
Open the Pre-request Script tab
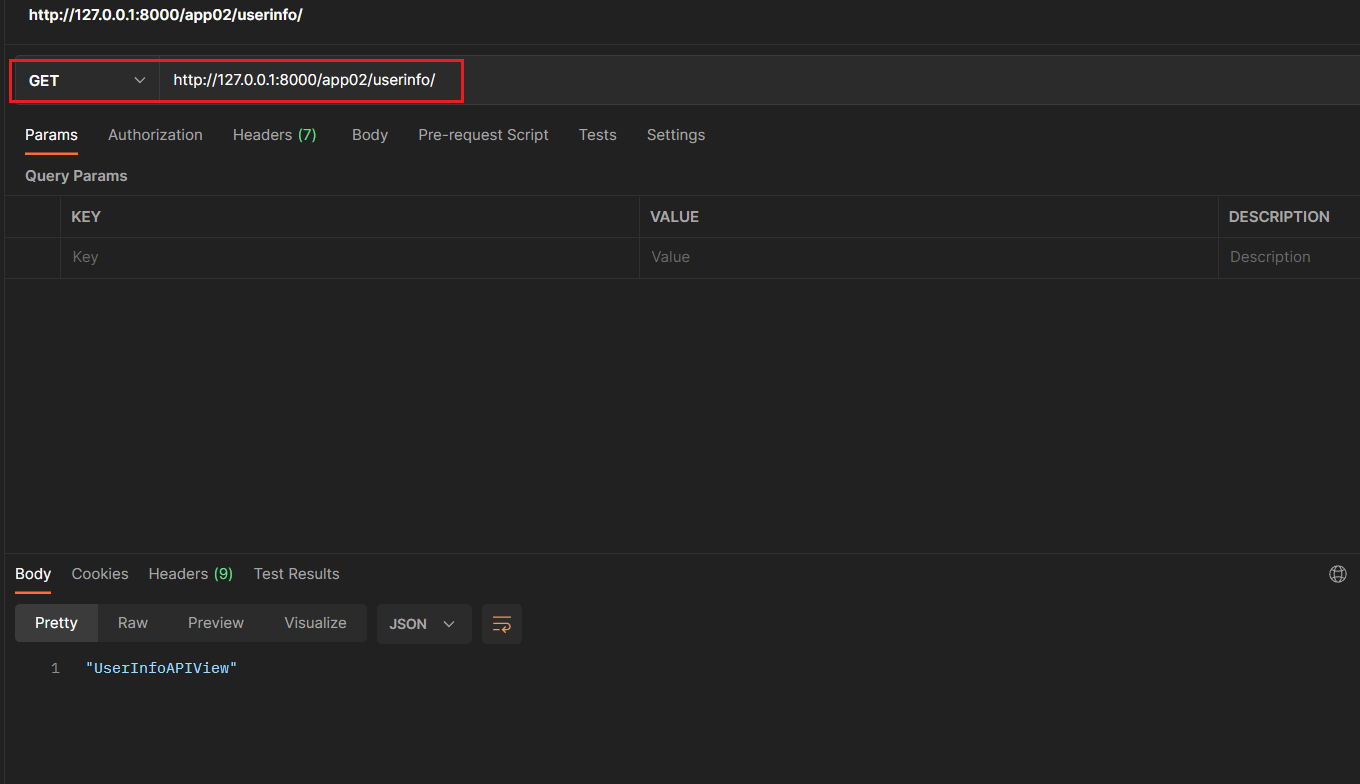483,135
